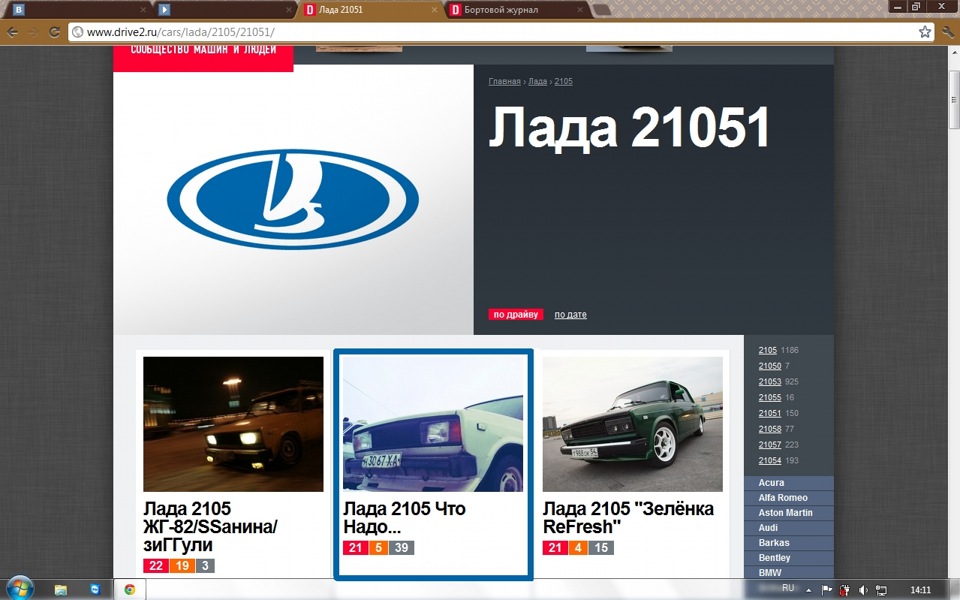Click the network icon in system tray
960x600 pixels.
[x=881, y=590]
